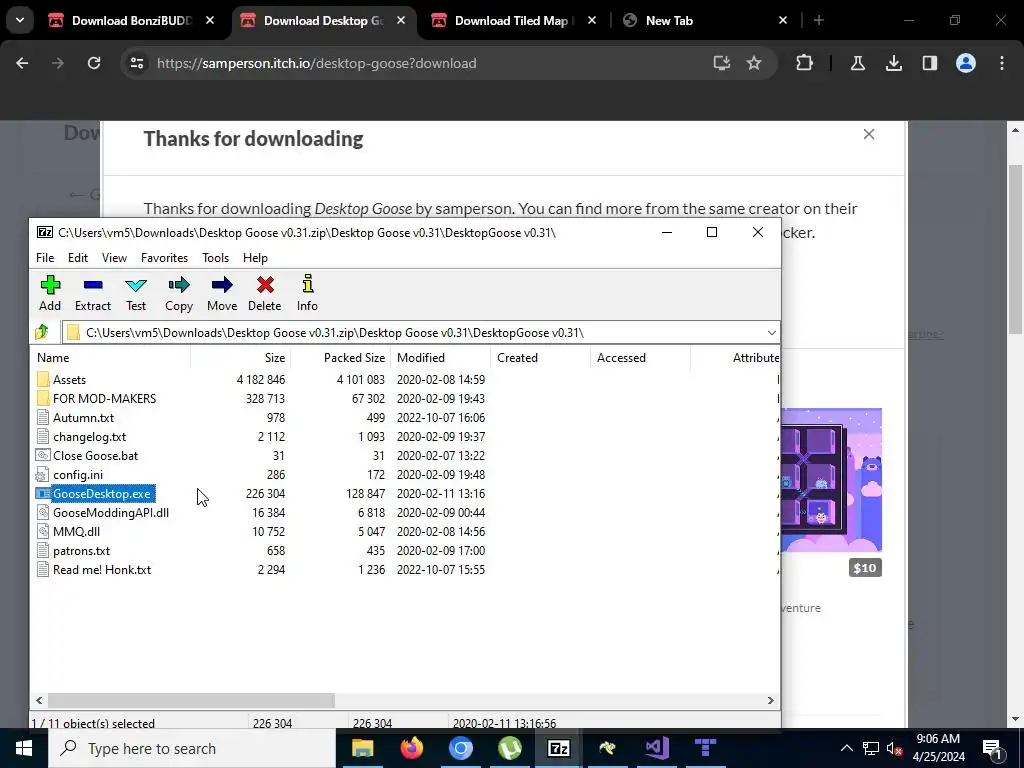This screenshot has width=1024, height=768.
Task: Open the Favorites menu in 7-Zip
Action: point(165,258)
